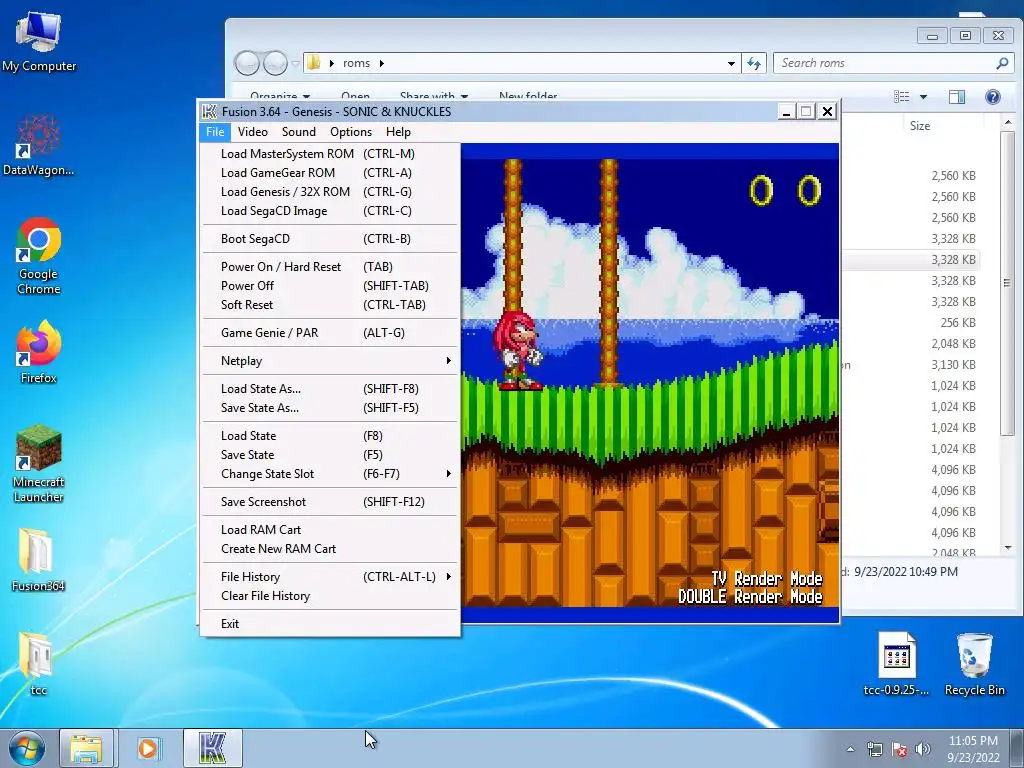Show hidden tray icons arrow
The image size is (1024, 768).
(850, 749)
